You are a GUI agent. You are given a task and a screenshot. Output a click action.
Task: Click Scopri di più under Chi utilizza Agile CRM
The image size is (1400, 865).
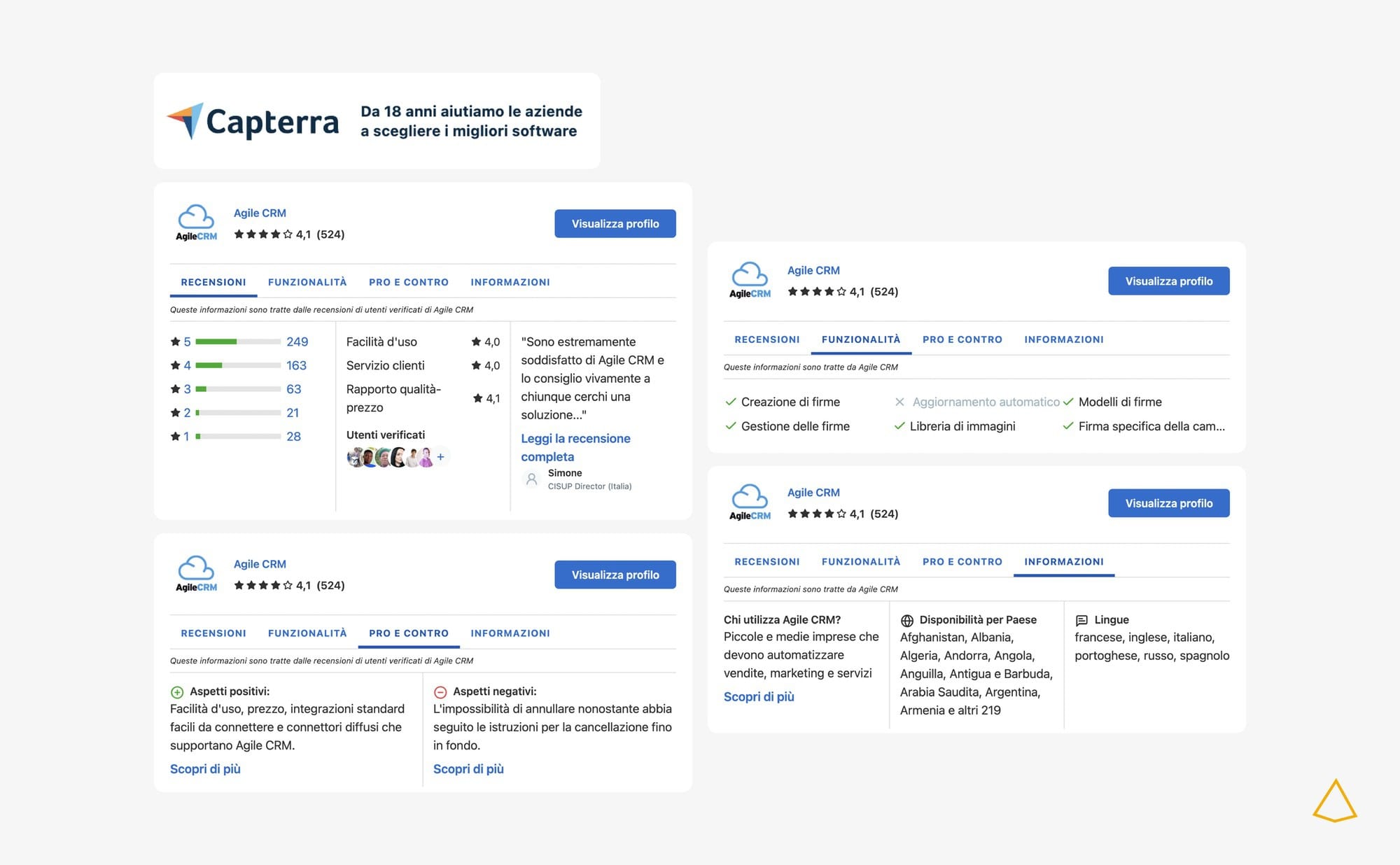(x=759, y=696)
